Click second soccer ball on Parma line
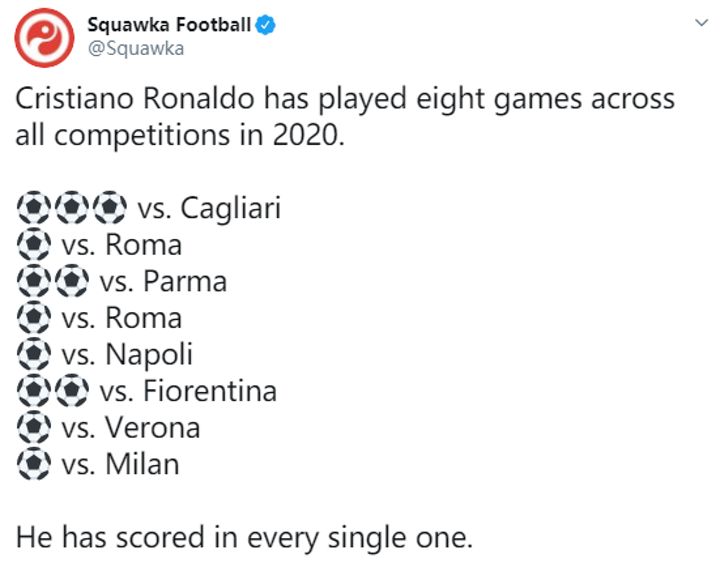 tap(71, 282)
